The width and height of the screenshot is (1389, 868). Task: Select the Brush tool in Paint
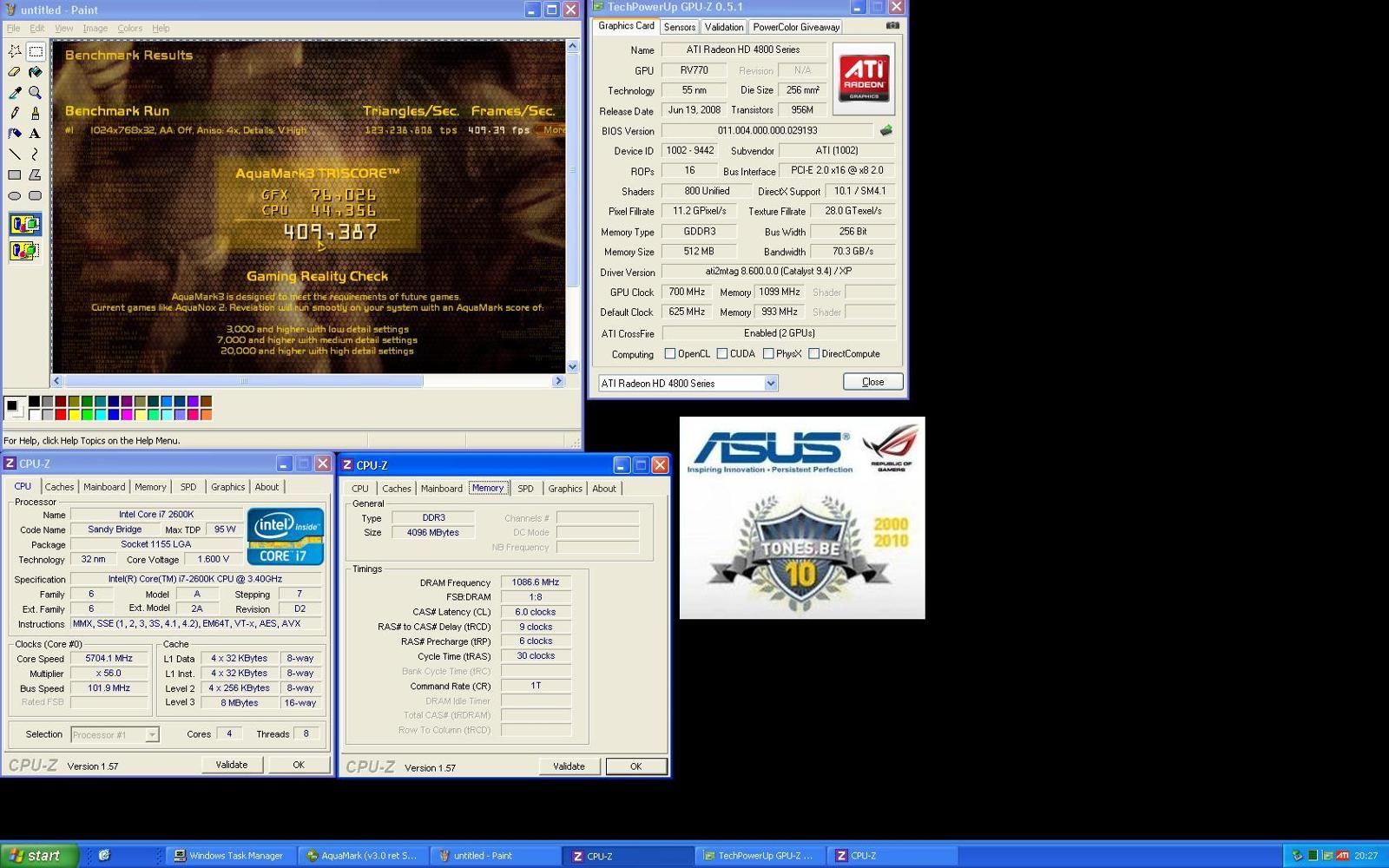pyautogui.click(x=36, y=113)
